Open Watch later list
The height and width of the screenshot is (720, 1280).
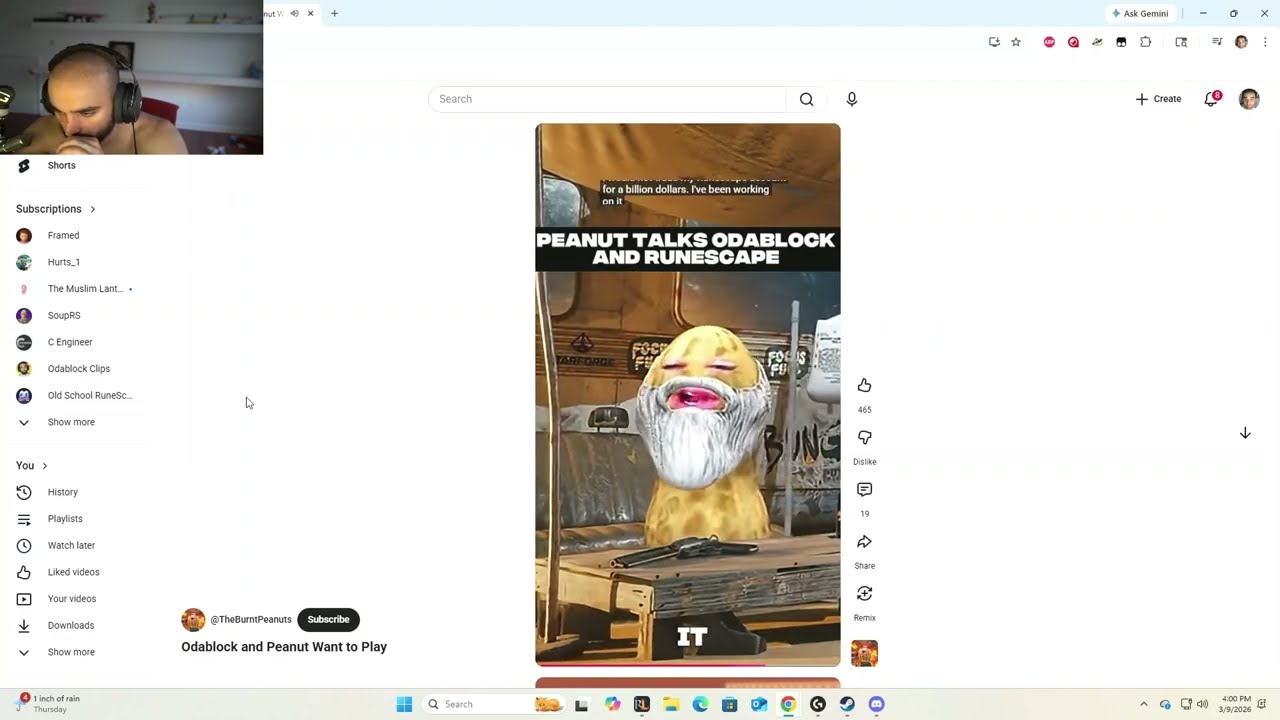71,546
